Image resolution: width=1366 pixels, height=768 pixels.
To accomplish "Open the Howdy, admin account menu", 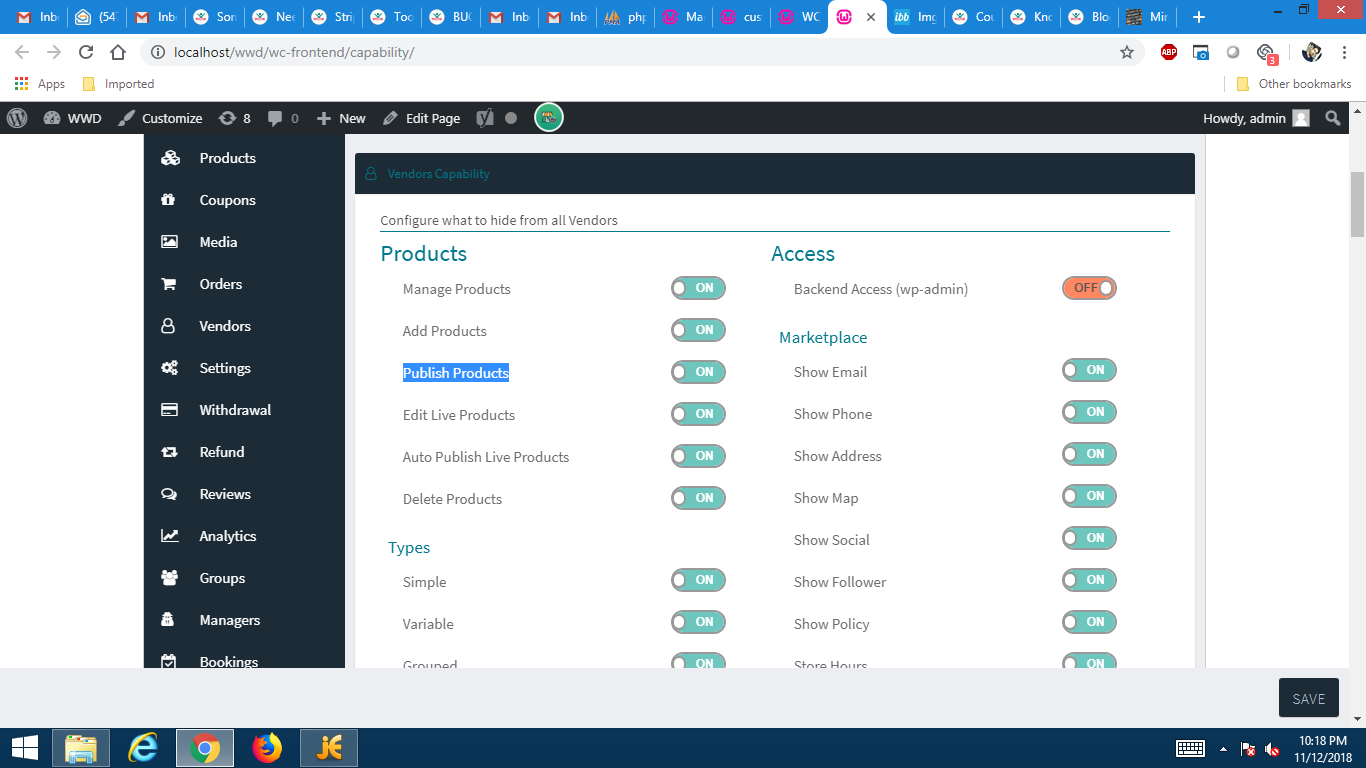I will pos(1256,118).
